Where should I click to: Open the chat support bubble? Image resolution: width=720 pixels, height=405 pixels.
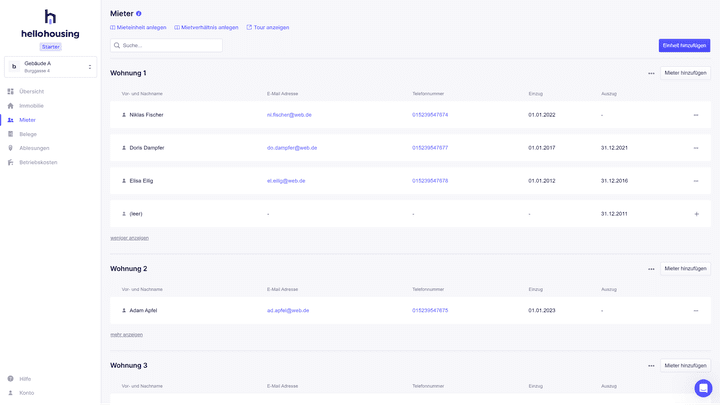pos(703,388)
